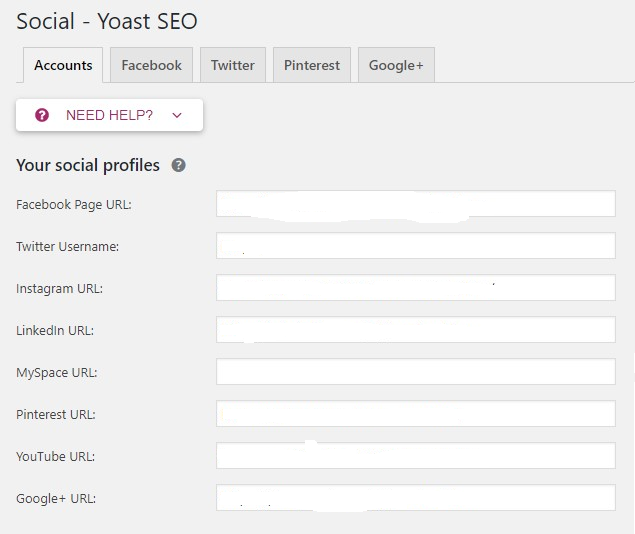The width and height of the screenshot is (635, 534).
Task: Click the Instagram URL label
Action: [x=60, y=289]
